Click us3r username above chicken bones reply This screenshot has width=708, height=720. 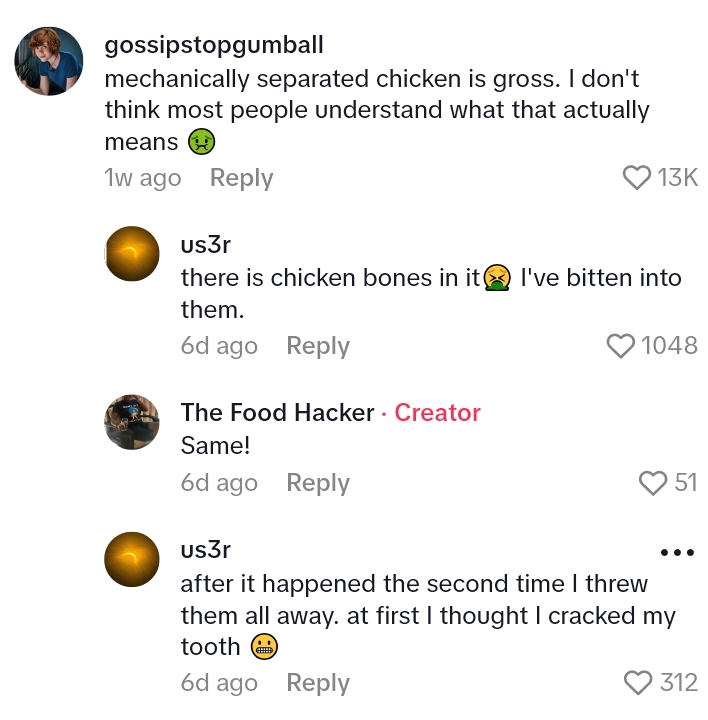(206, 246)
